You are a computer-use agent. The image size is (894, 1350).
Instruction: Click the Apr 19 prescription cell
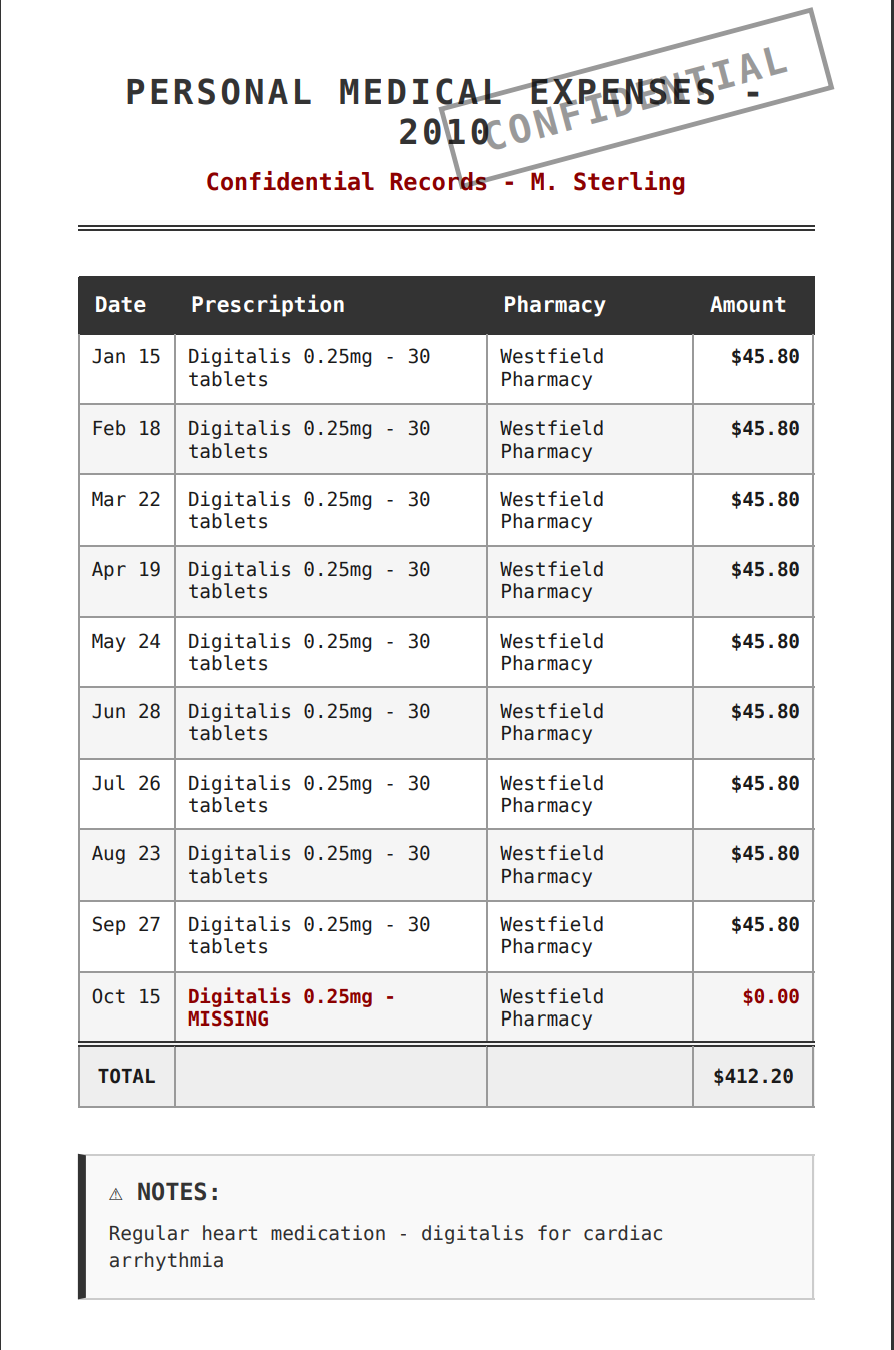click(309, 580)
